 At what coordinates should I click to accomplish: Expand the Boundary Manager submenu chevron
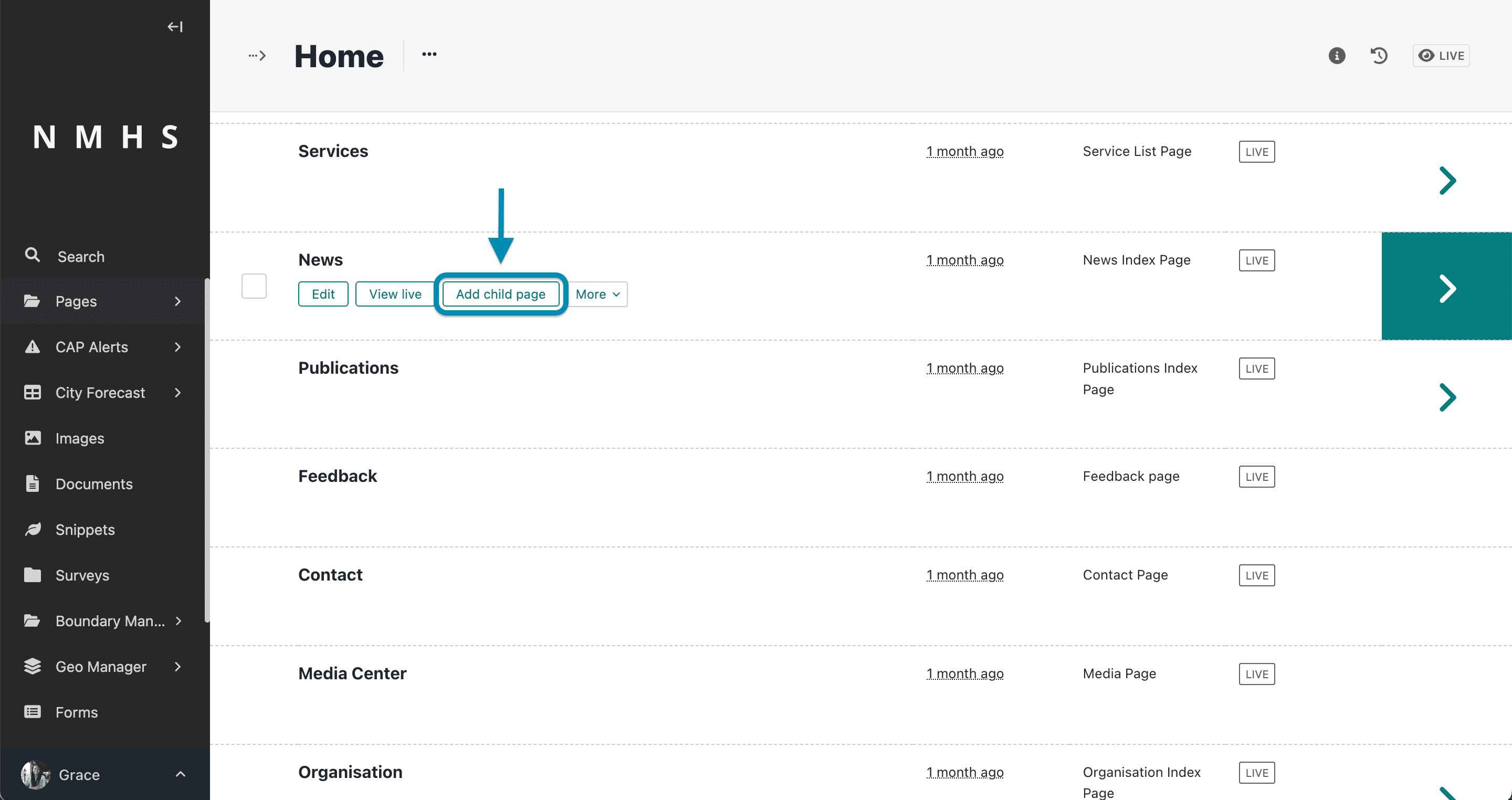click(x=178, y=621)
